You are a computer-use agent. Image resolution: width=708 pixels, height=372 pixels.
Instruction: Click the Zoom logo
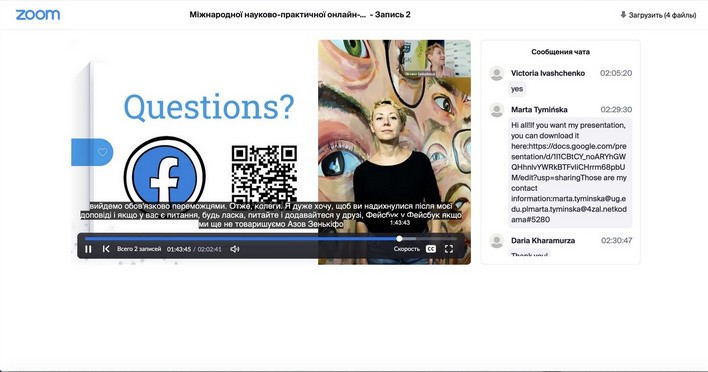point(38,15)
